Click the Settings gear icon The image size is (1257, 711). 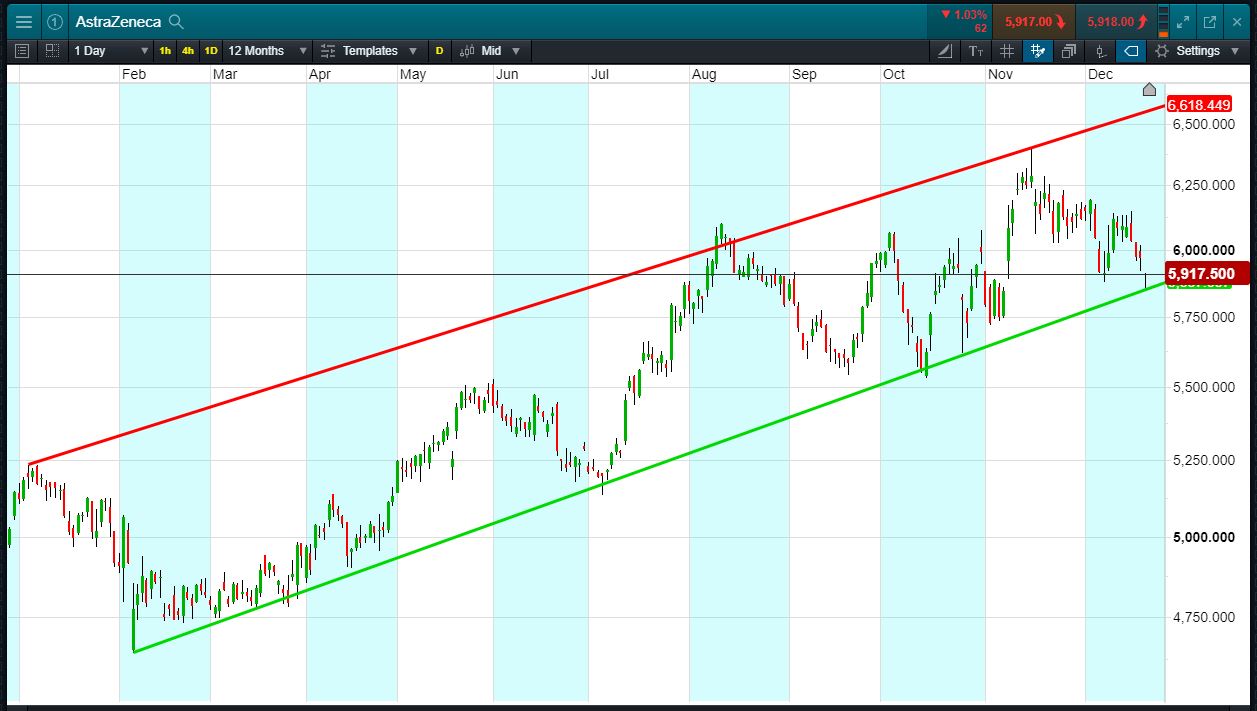point(1162,50)
